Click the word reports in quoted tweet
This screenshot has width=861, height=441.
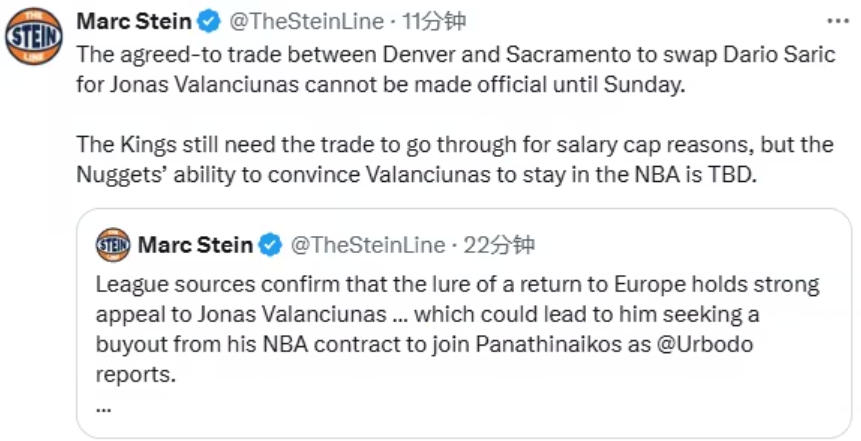tap(135, 375)
